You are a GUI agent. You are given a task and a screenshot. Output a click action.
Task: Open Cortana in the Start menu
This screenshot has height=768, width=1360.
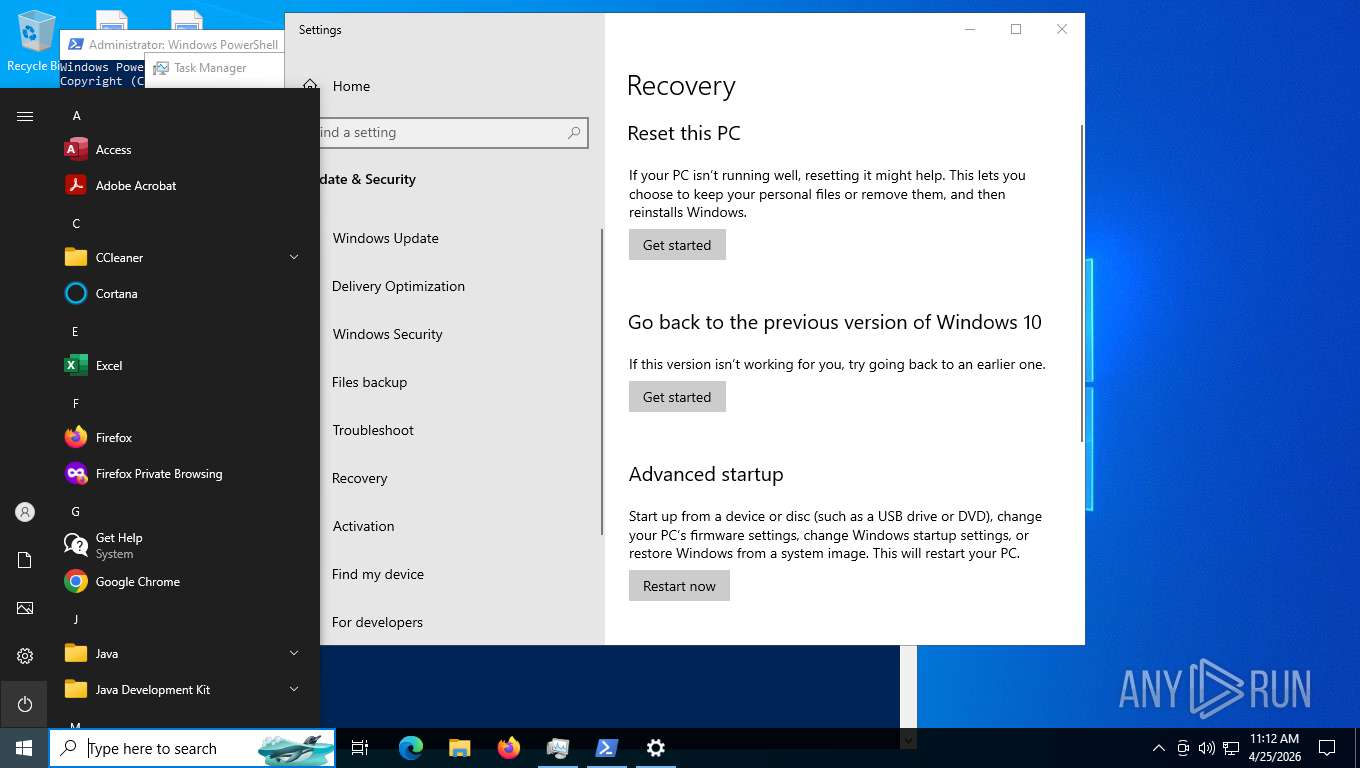pos(184,294)
